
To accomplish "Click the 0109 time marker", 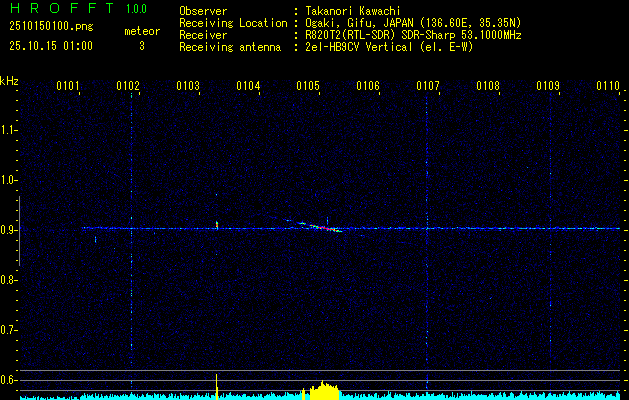I will point(548,86).
